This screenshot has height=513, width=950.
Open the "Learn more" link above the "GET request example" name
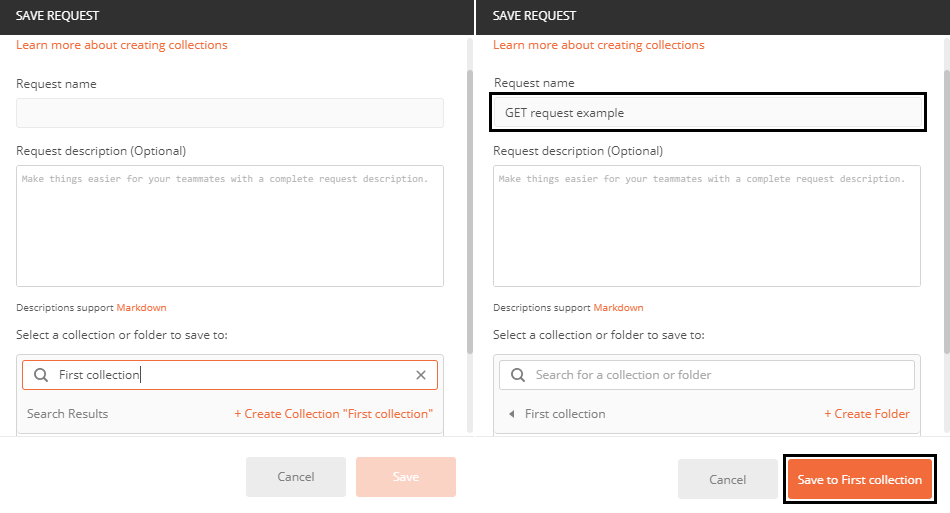(598, 45)
